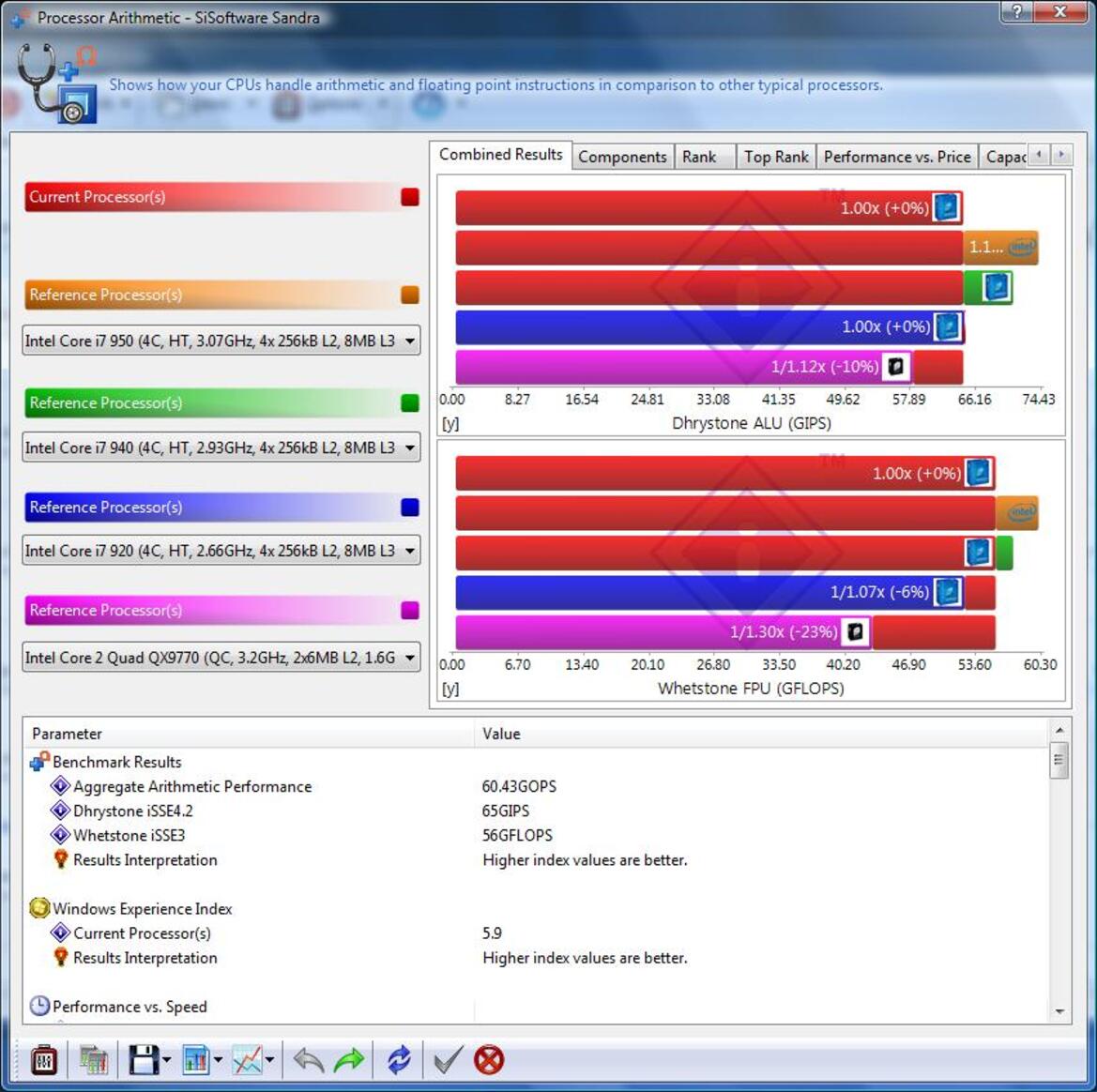Click the lightbulb icon under Whetstone iSSE3 row
This screenshot has width=1097, height=1092.
click(x=61, y=859)
